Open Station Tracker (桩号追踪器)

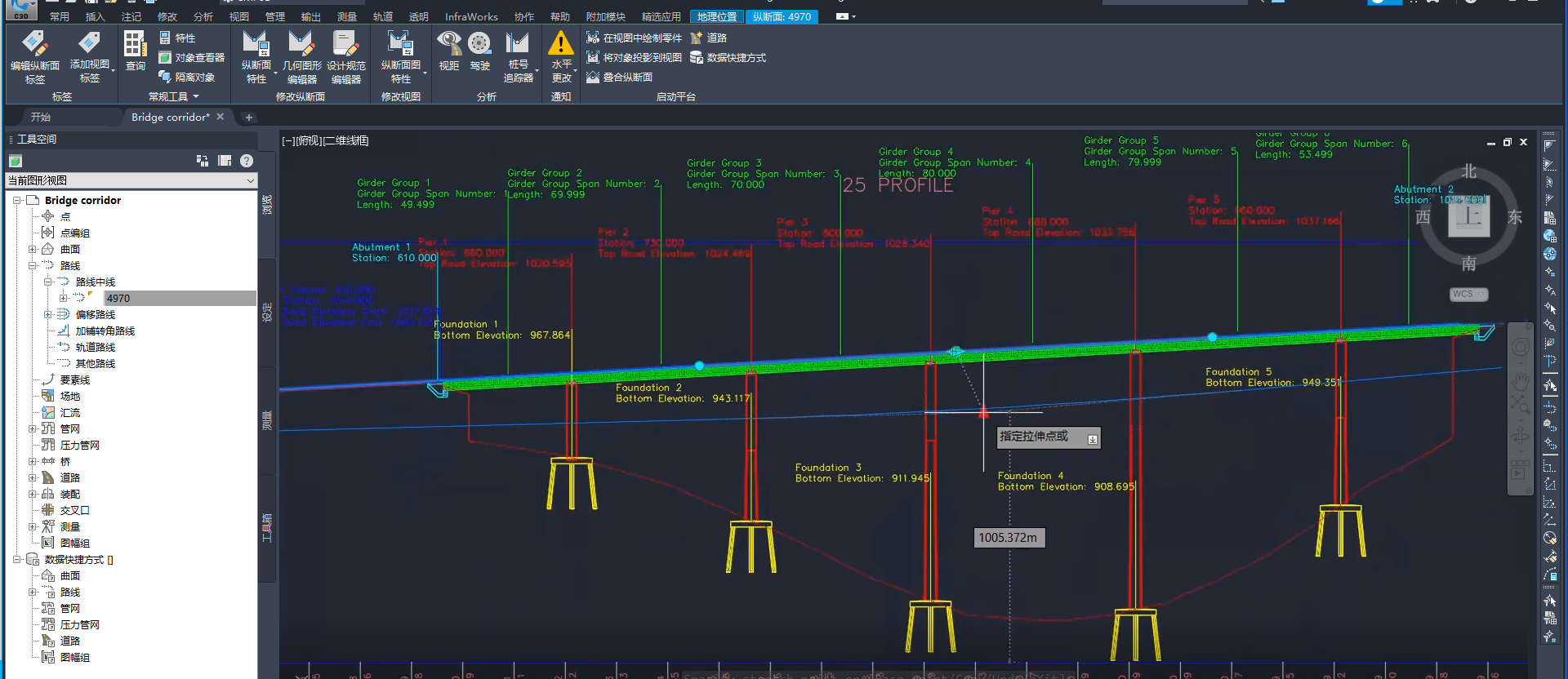click(x=519, y=57)
